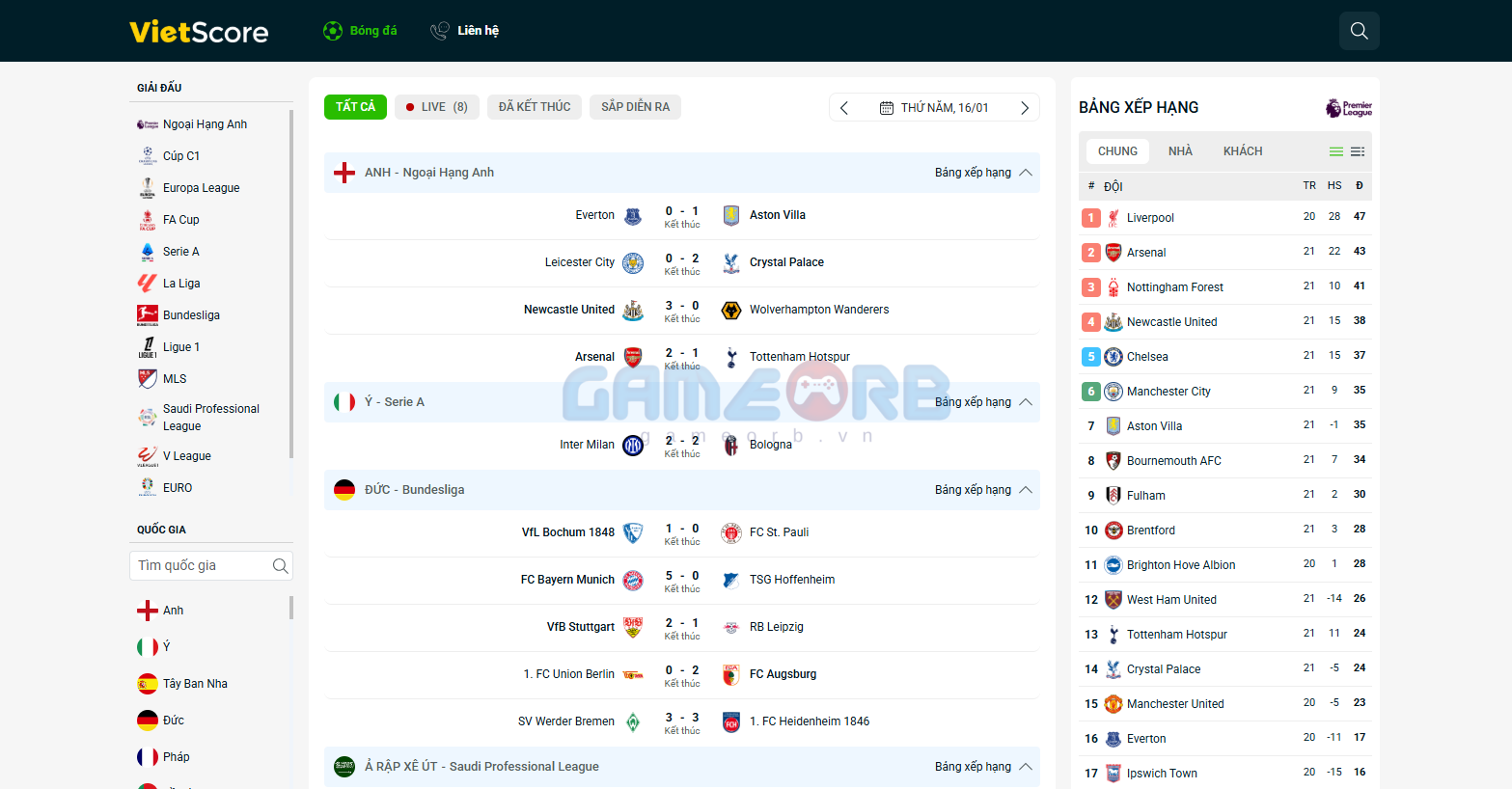Click Manchester City in standings
This screenshot has width=1512, height=789.
click(x=1168, y=392)
